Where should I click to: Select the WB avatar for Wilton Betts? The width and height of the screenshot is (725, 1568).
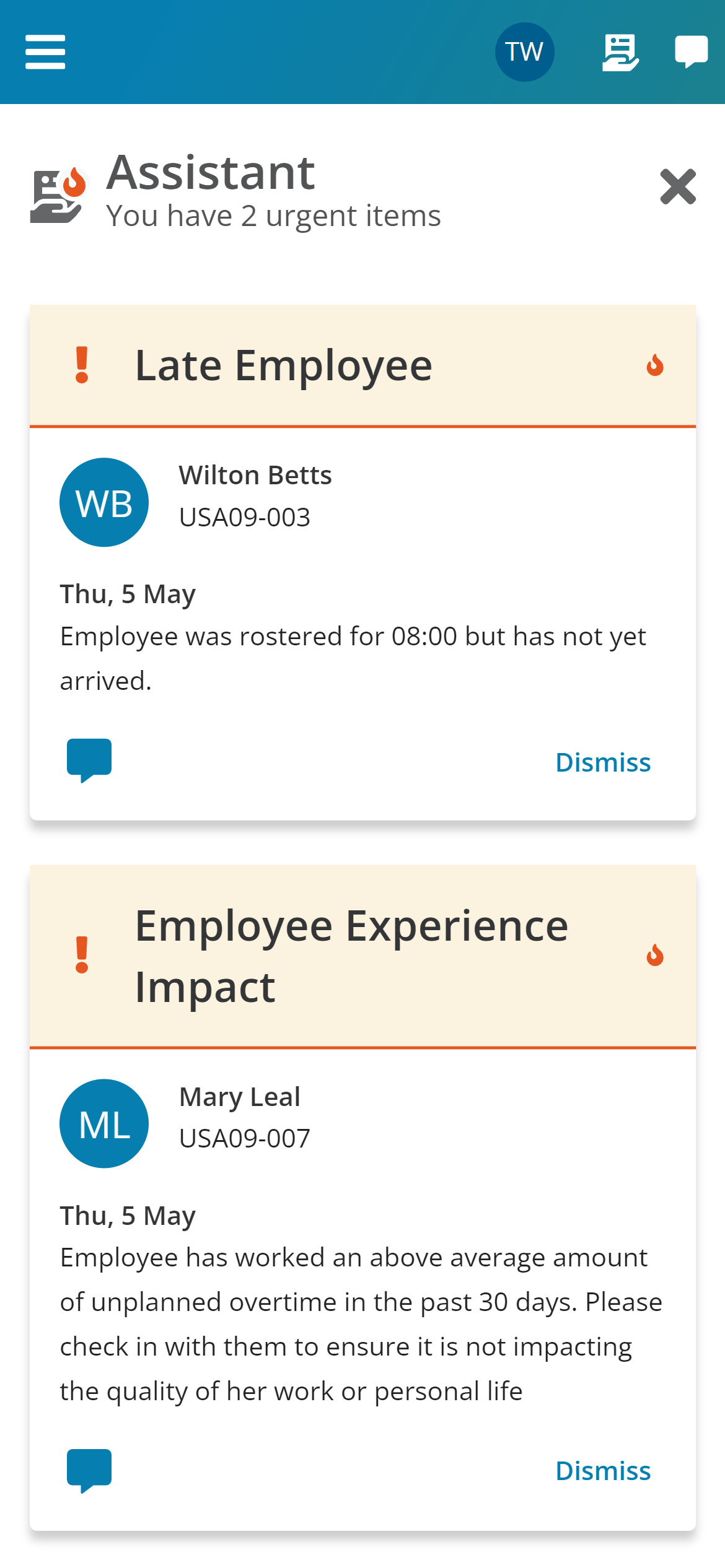tap(103, 502)
